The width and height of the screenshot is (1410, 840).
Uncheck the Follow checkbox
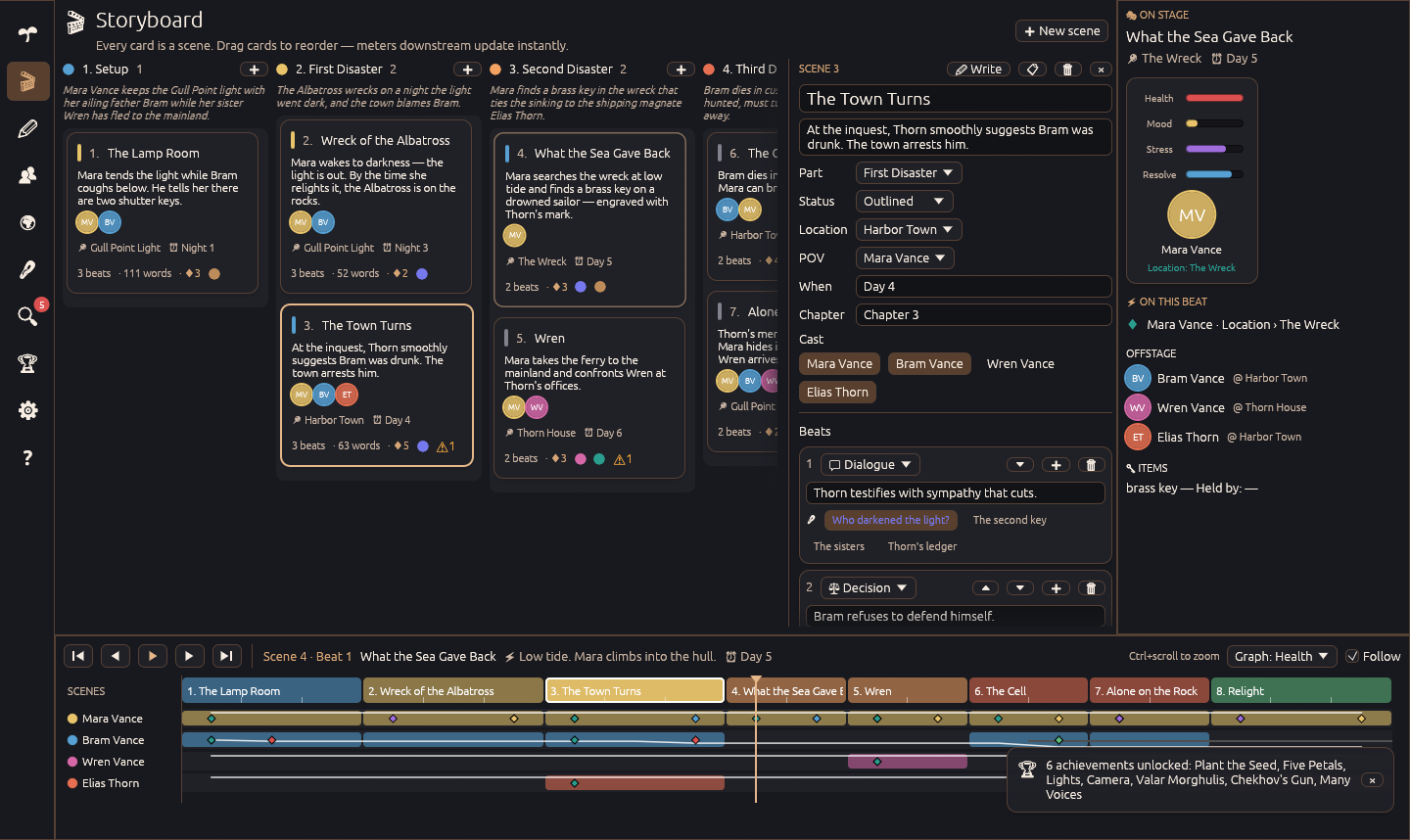point(1352,656)
